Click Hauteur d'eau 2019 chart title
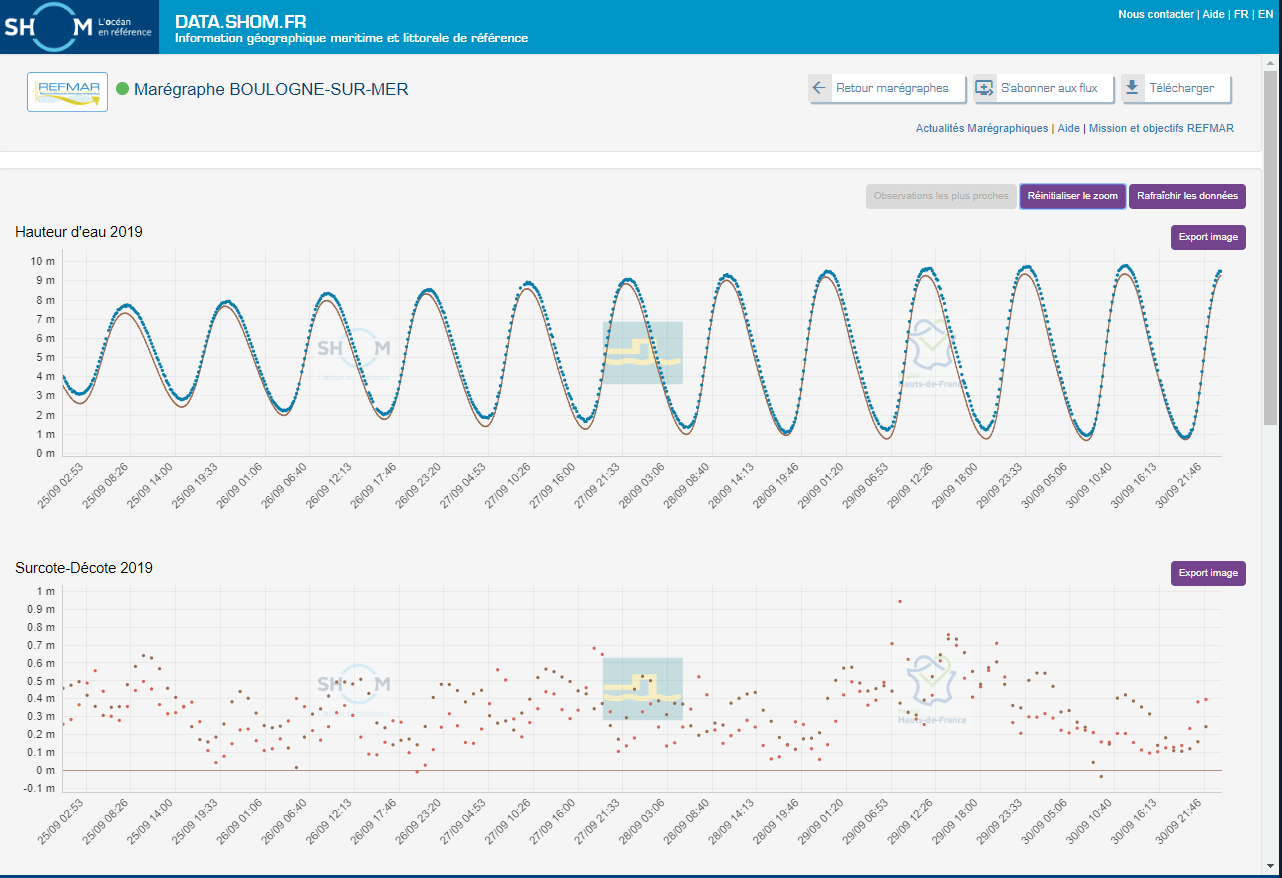1282x878 pixels. [79, 232]
